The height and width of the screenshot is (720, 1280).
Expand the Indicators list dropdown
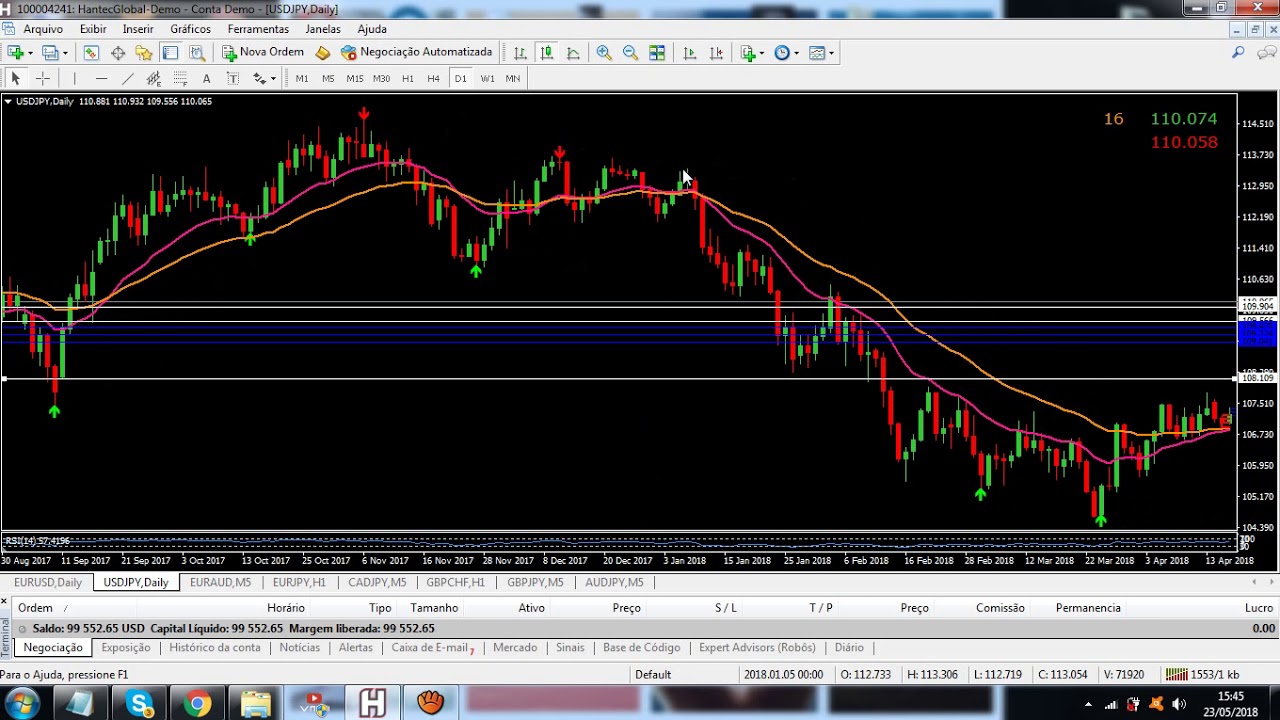click(x=761, y=53)
